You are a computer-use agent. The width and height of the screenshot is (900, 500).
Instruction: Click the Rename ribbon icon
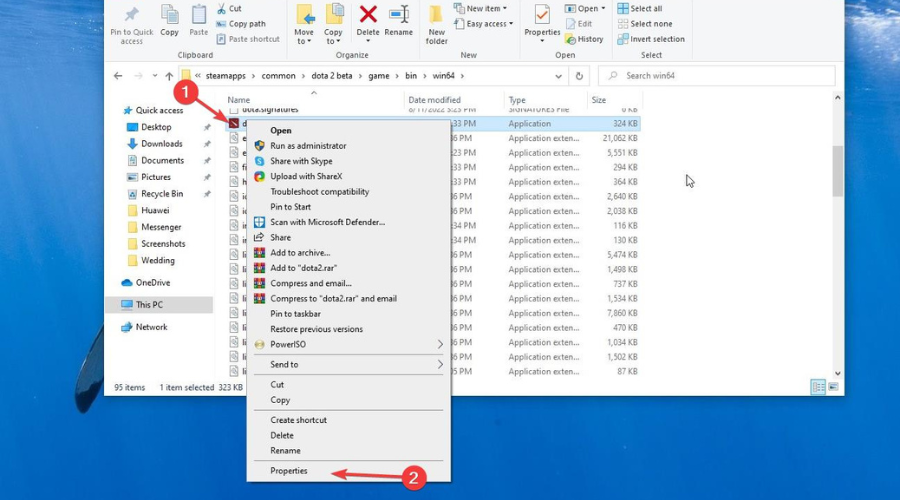point(399,14)
